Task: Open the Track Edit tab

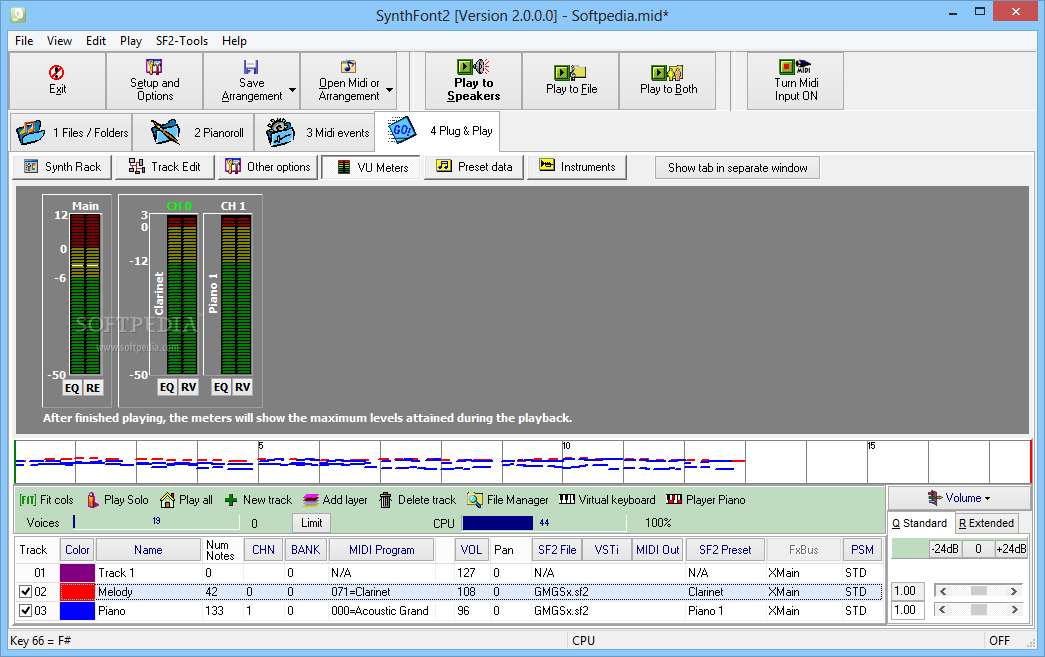Action: tap(165, 167)
